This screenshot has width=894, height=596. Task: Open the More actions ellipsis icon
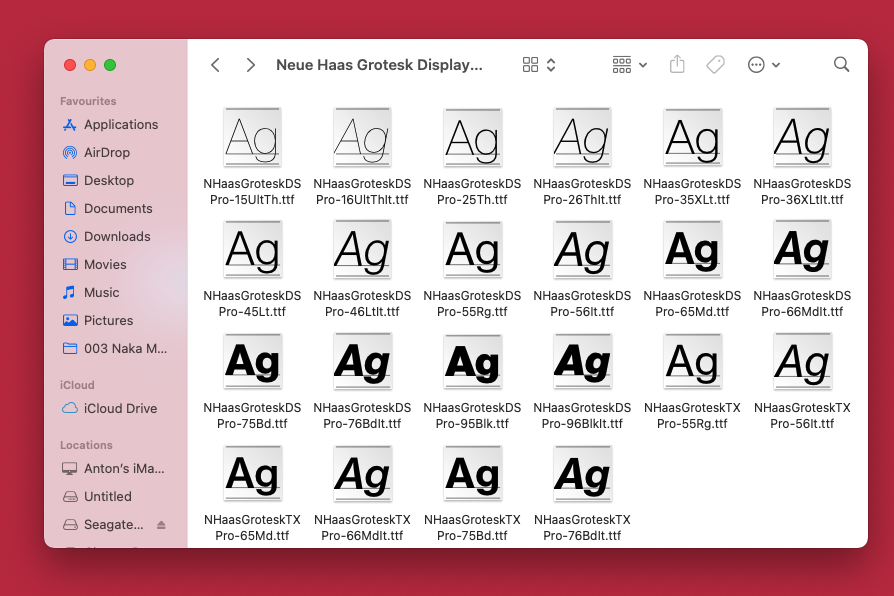click(756, 65)
